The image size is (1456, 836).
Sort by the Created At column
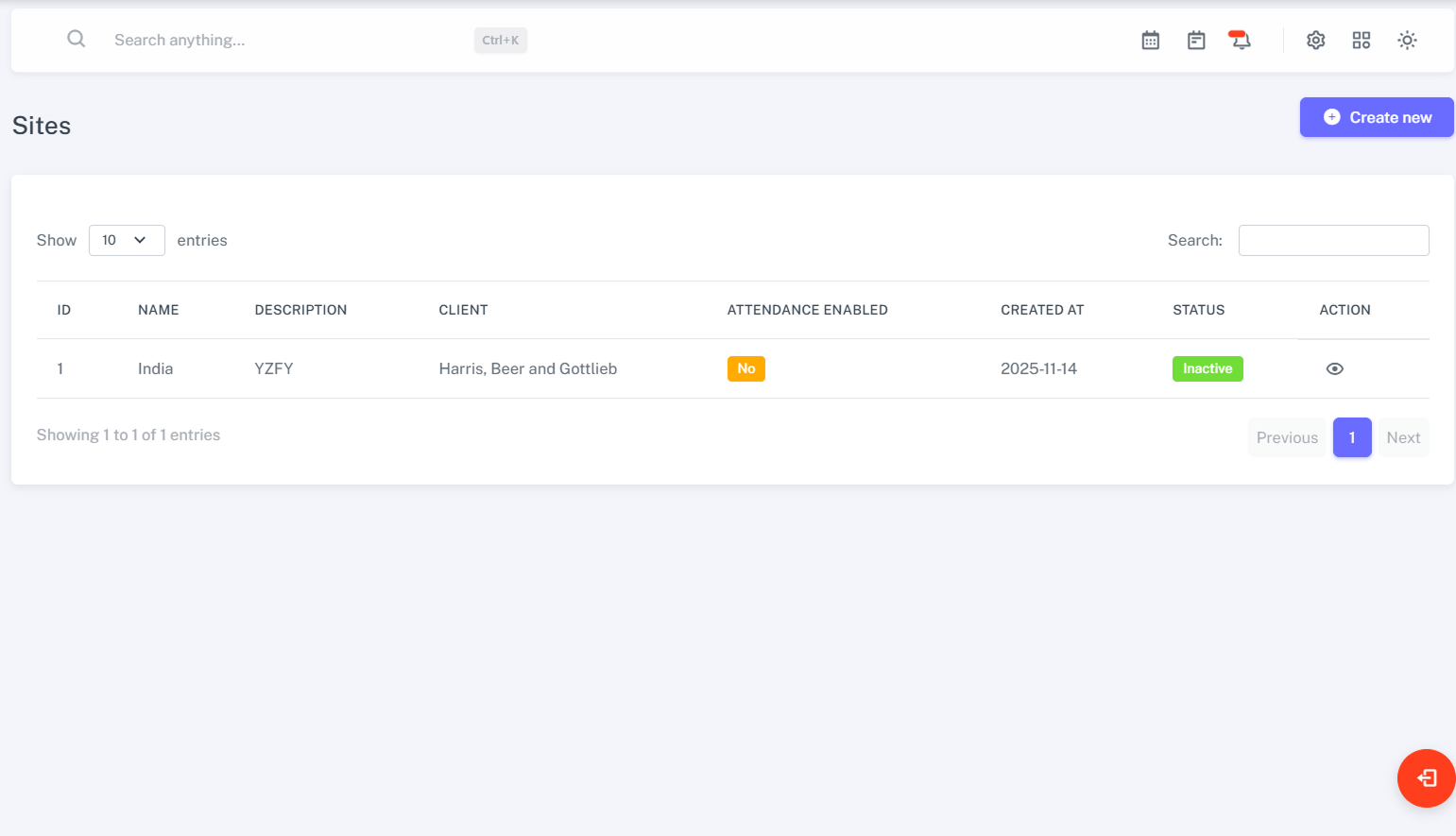tap(1042, 310)
